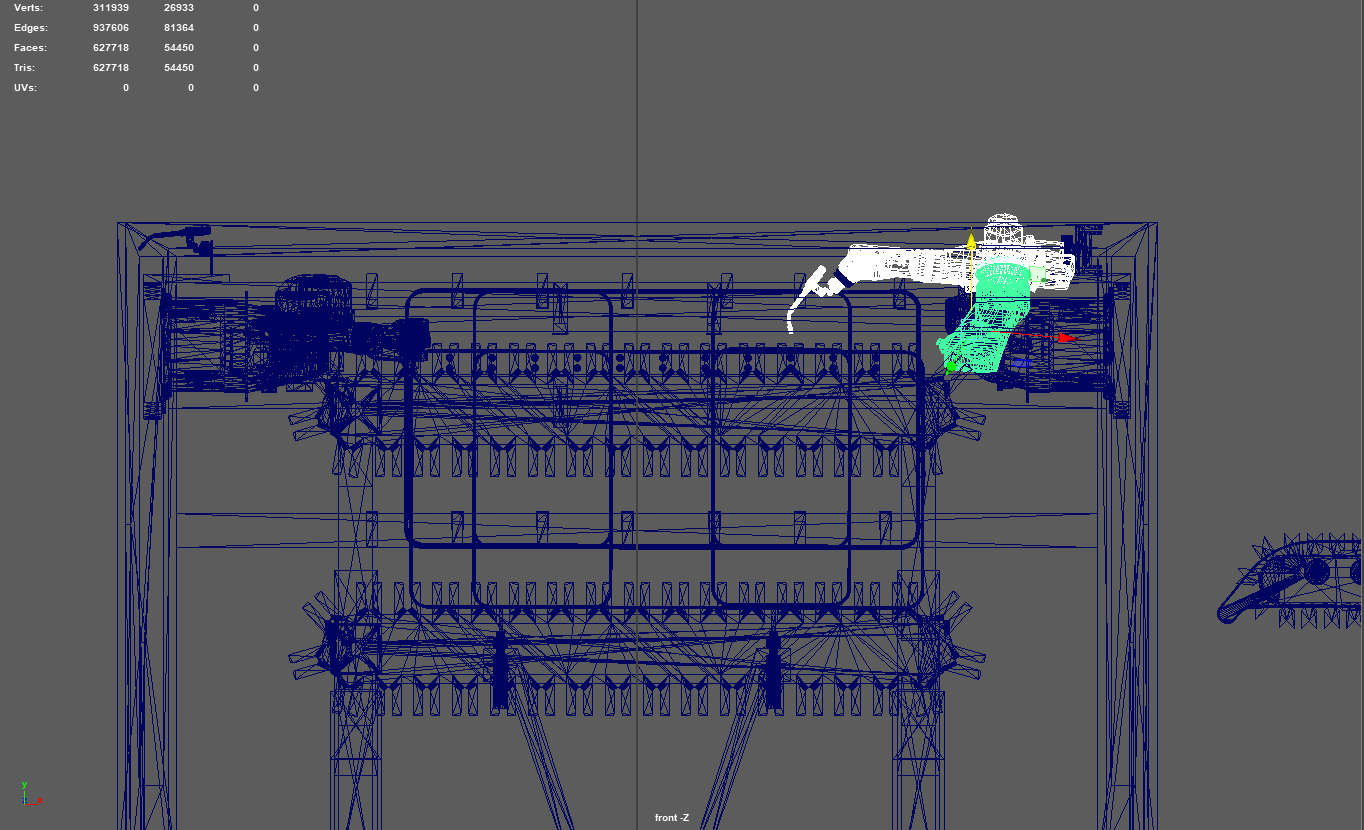This screenshot has height=830, width=1364.
Task: Click the Edges label in the HUD
Action: [30, 28]
